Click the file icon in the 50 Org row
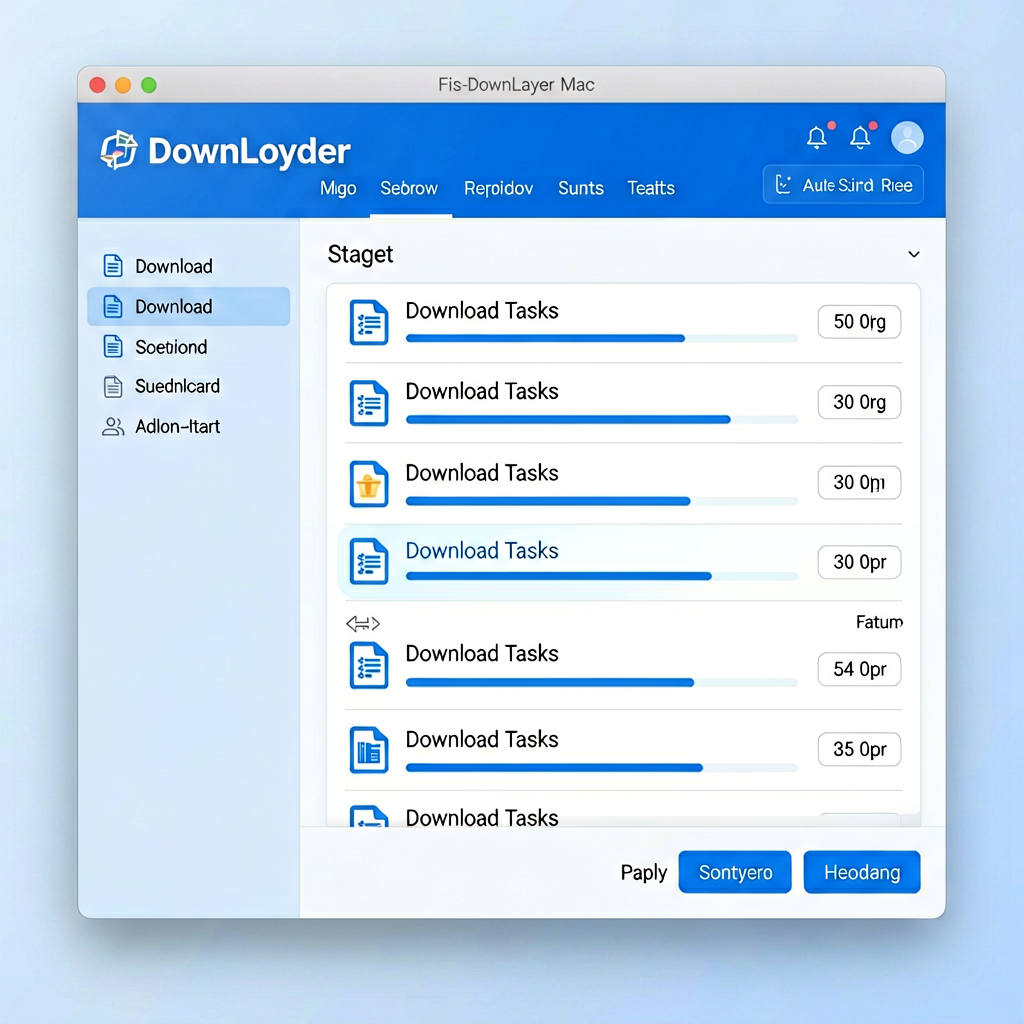 [368, 322]
